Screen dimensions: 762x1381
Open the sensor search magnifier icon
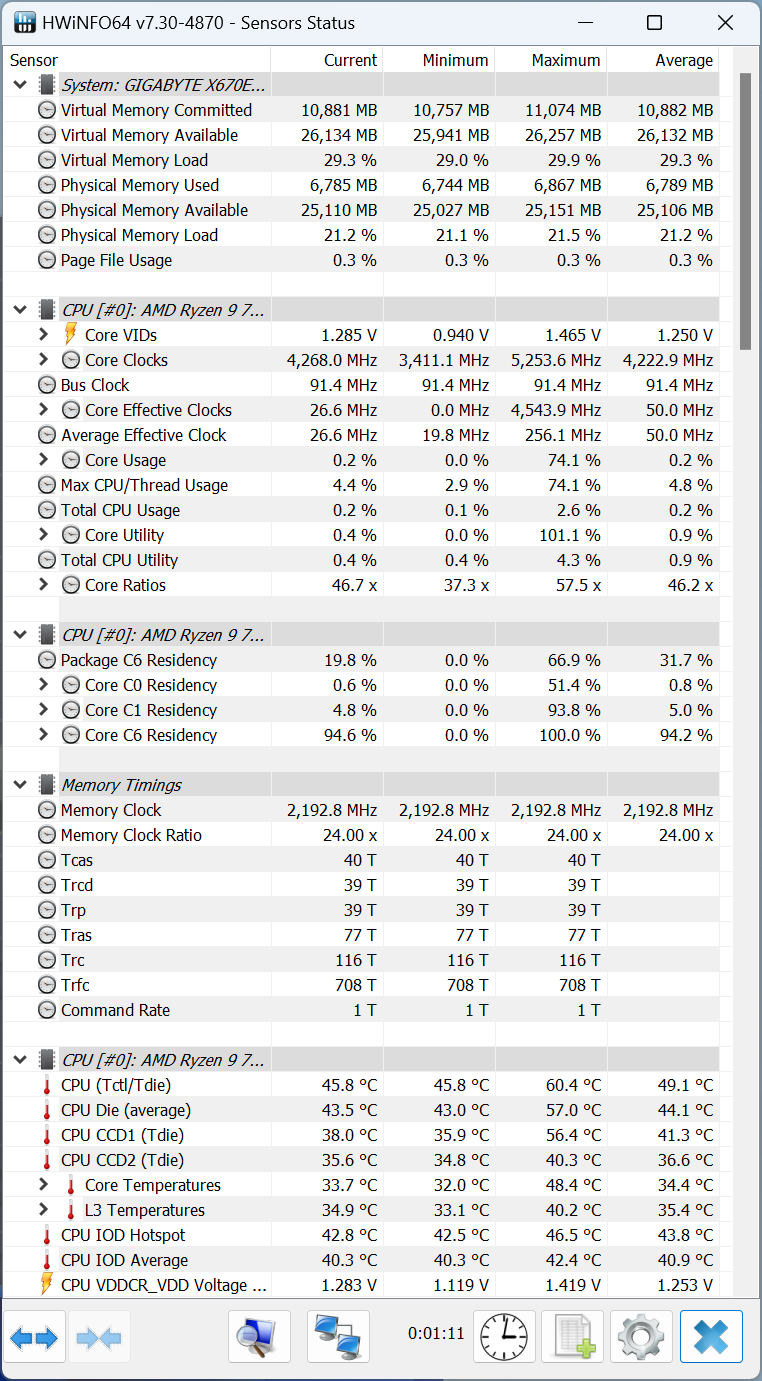(259, 1336)
